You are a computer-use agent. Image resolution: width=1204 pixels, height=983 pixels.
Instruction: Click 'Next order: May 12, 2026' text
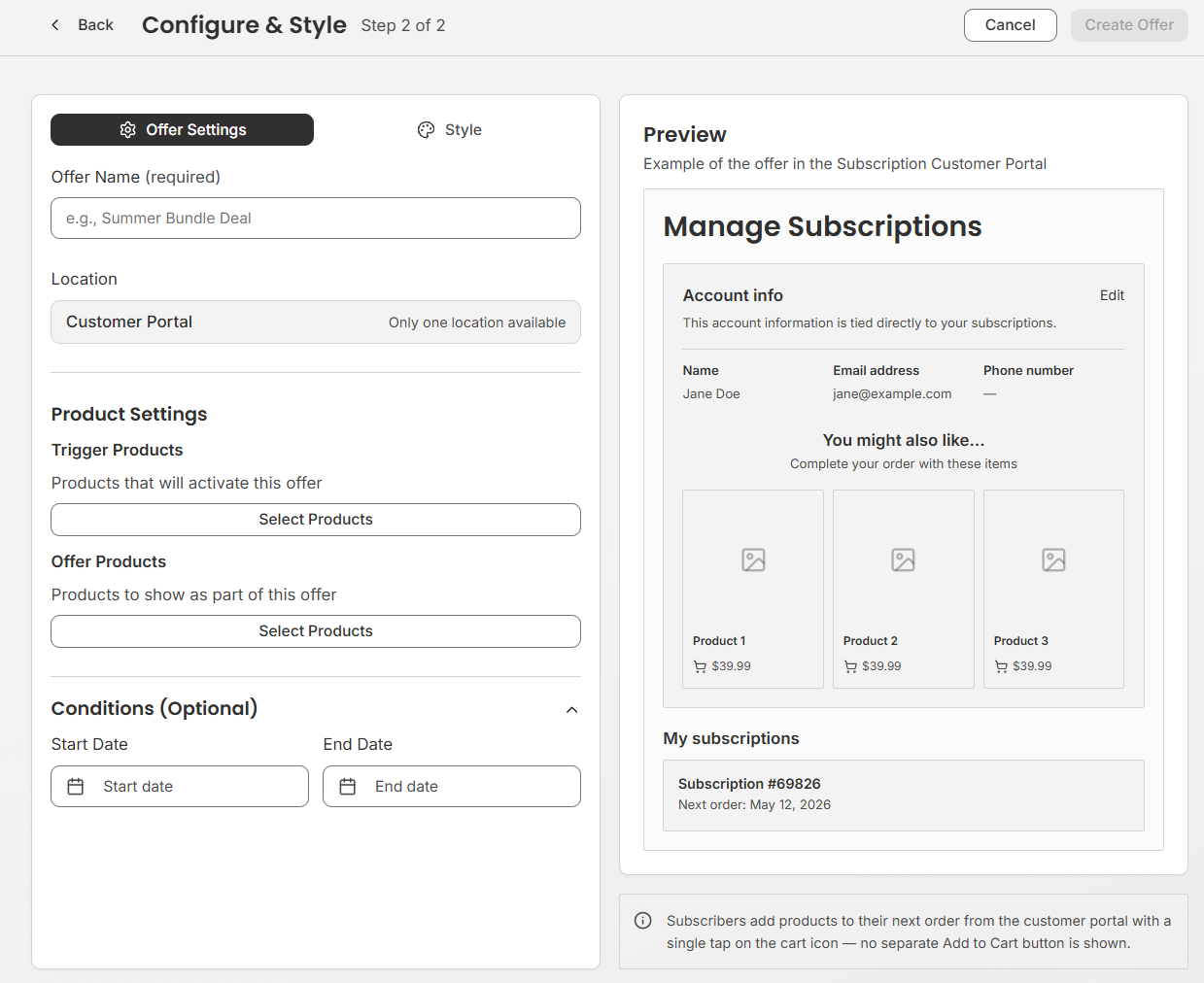754,805
